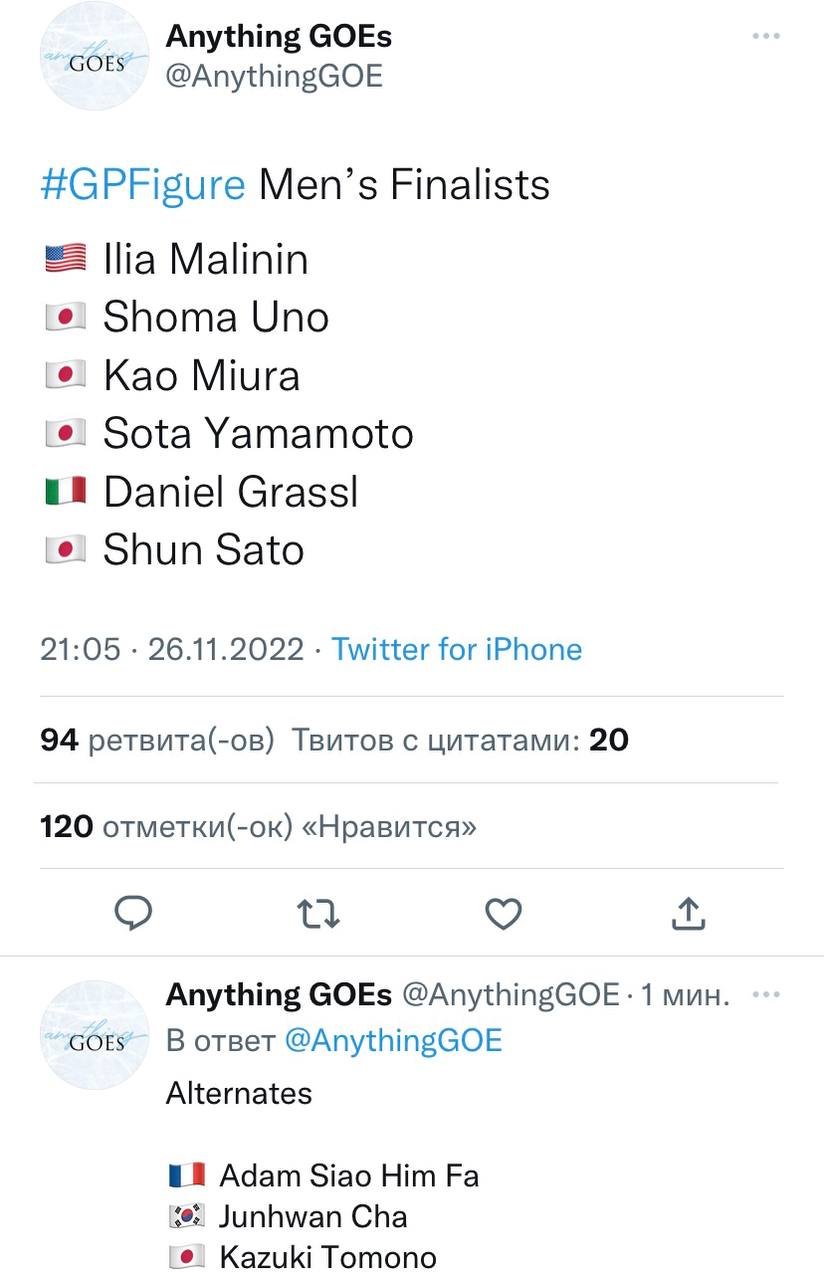The height and width of the screenshot is (1280, 824).
Task: Open the reply tweet's three-dot menu
Action: (765, 995)
